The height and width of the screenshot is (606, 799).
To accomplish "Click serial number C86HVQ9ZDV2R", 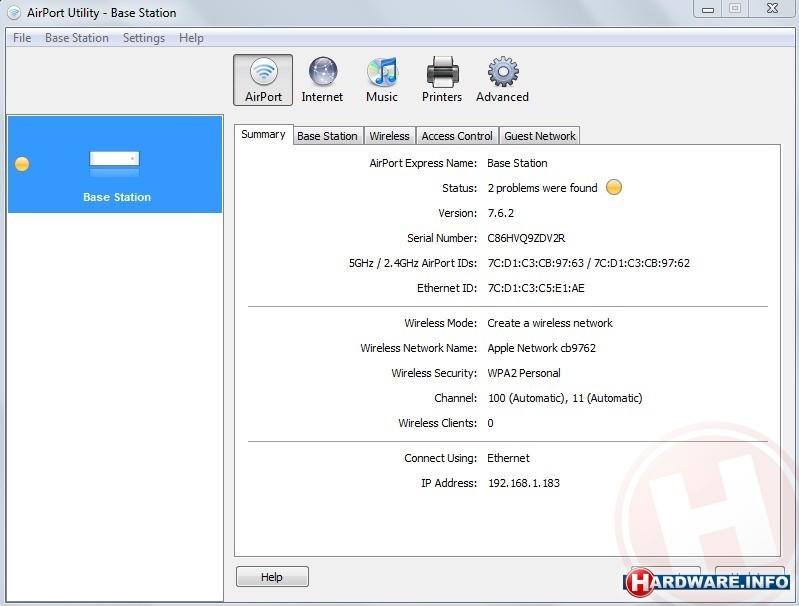I will (526, 238).
